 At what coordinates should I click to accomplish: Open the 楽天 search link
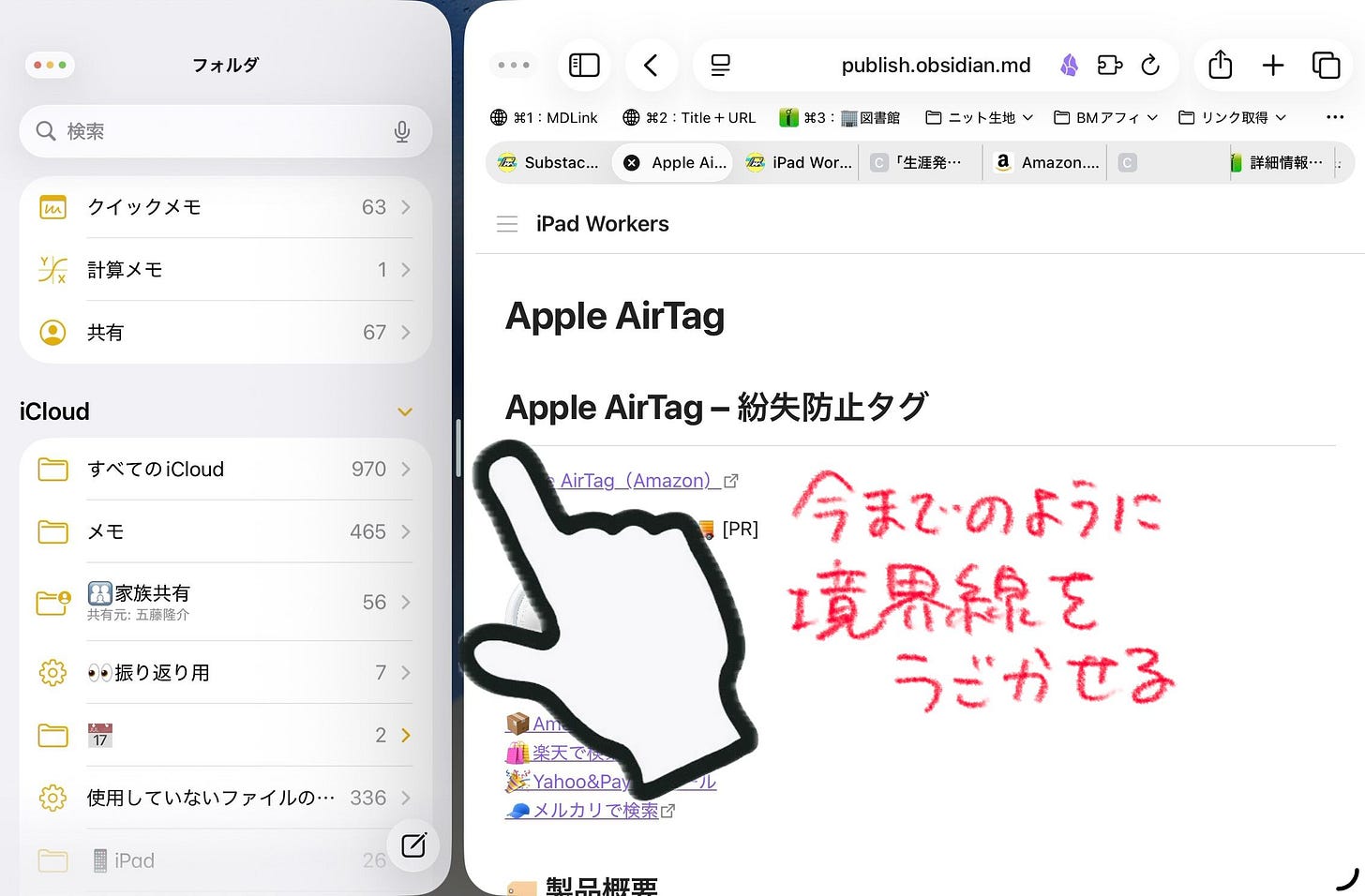coord(561,753)
